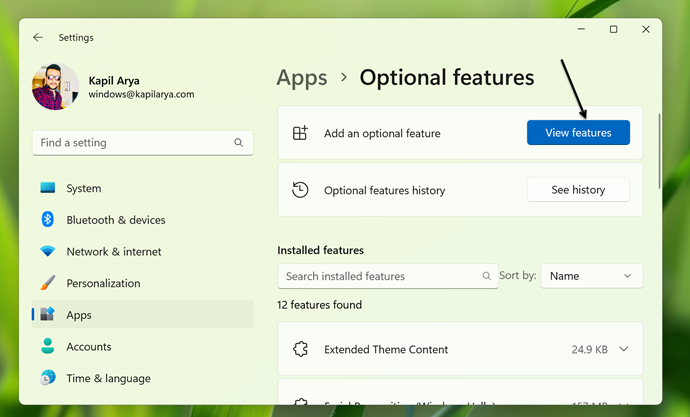Viewport: 690px width, 417px height.
Task: Click the Bluetooth & devices icon
Action: [x=48, y=220]
